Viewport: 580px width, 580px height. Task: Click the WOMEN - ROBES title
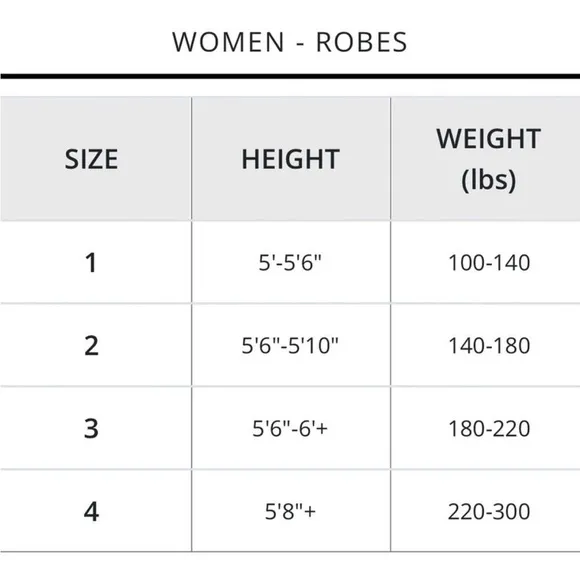290,42
